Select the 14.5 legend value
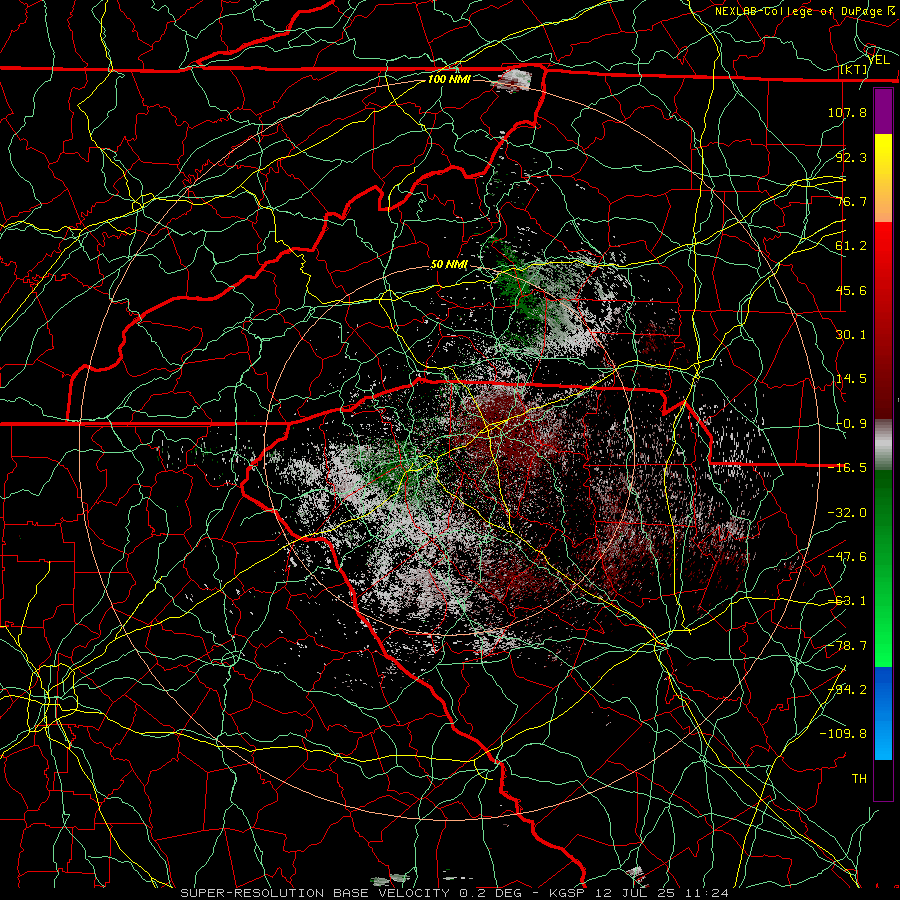 click(851, 379)
